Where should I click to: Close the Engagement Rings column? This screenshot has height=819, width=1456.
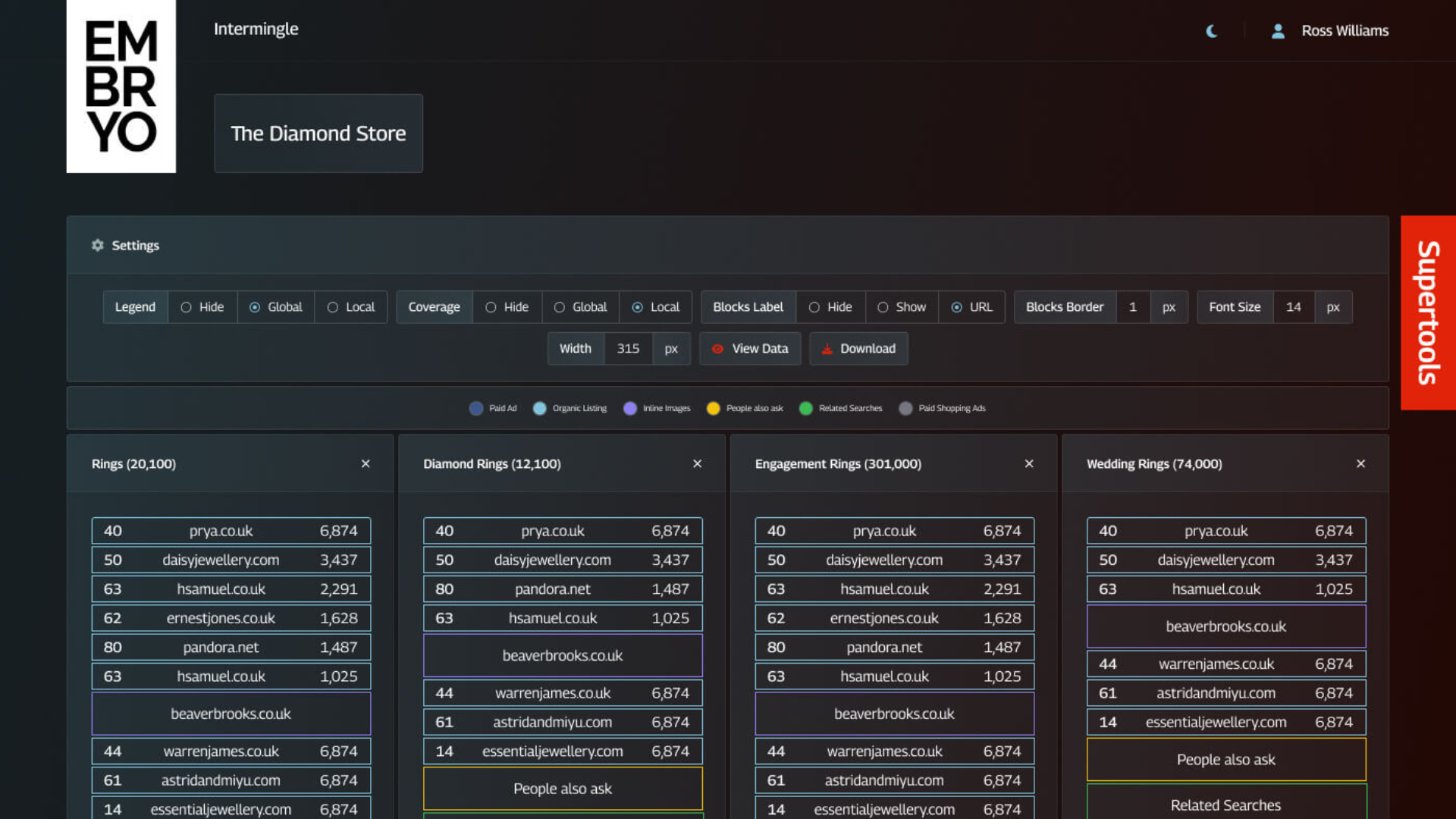[x=1029, y=463]
